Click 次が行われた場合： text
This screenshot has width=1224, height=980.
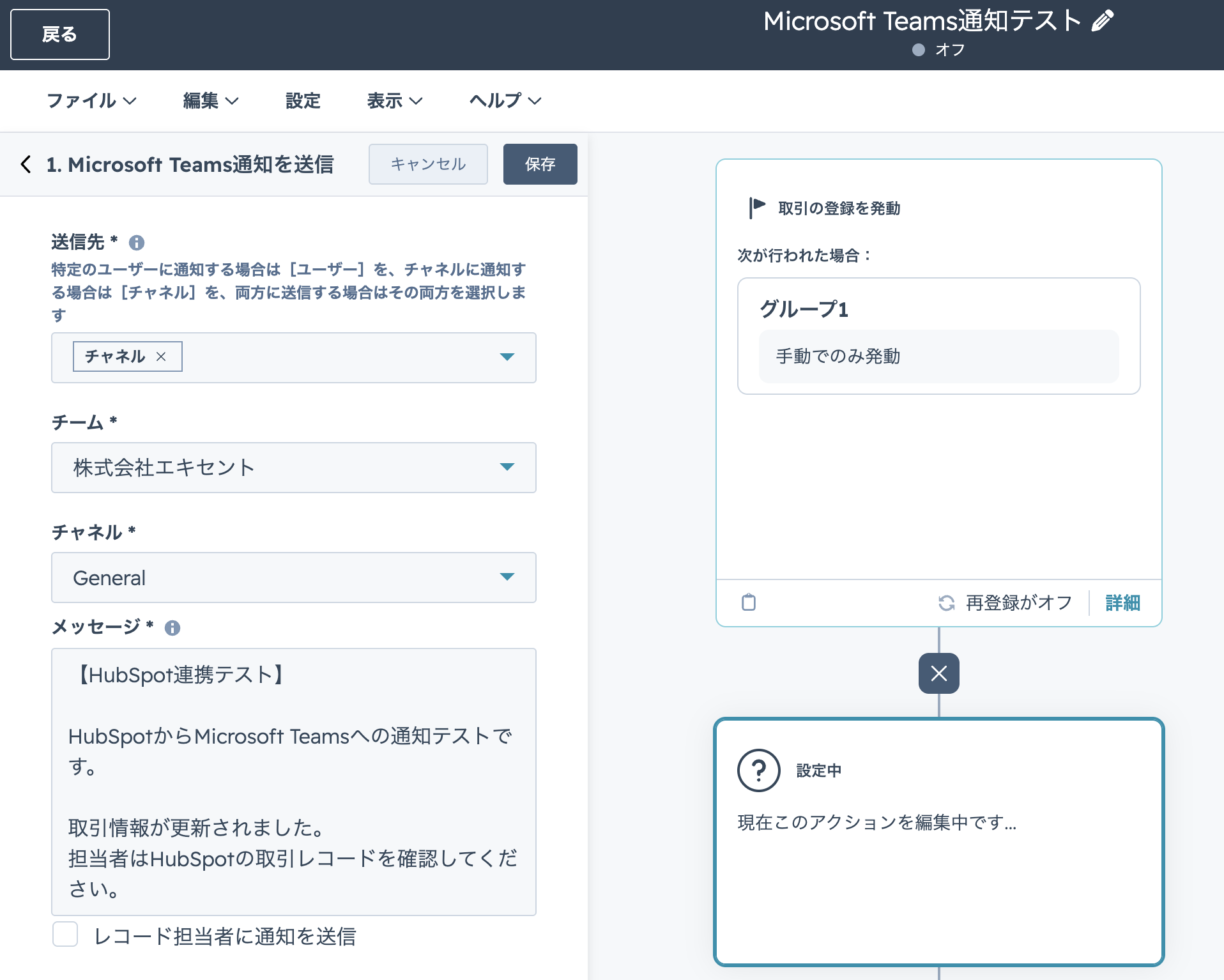point(805,256)
